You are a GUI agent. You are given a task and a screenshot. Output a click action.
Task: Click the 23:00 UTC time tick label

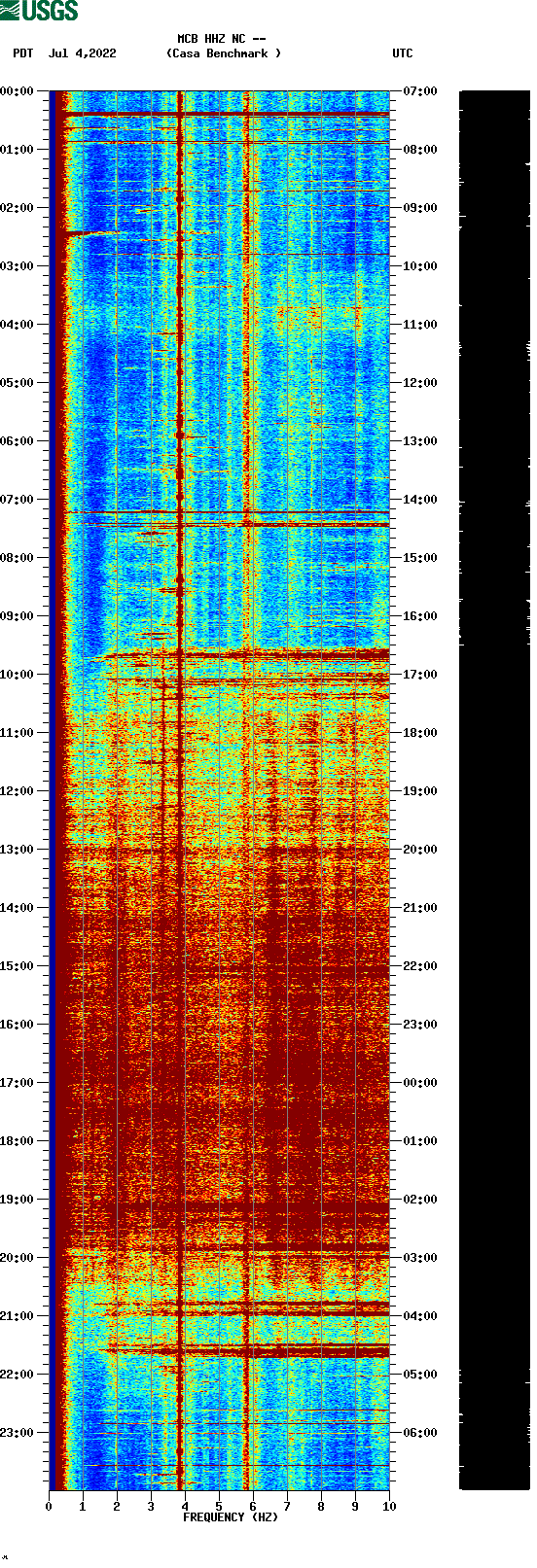coord(420,1025)
